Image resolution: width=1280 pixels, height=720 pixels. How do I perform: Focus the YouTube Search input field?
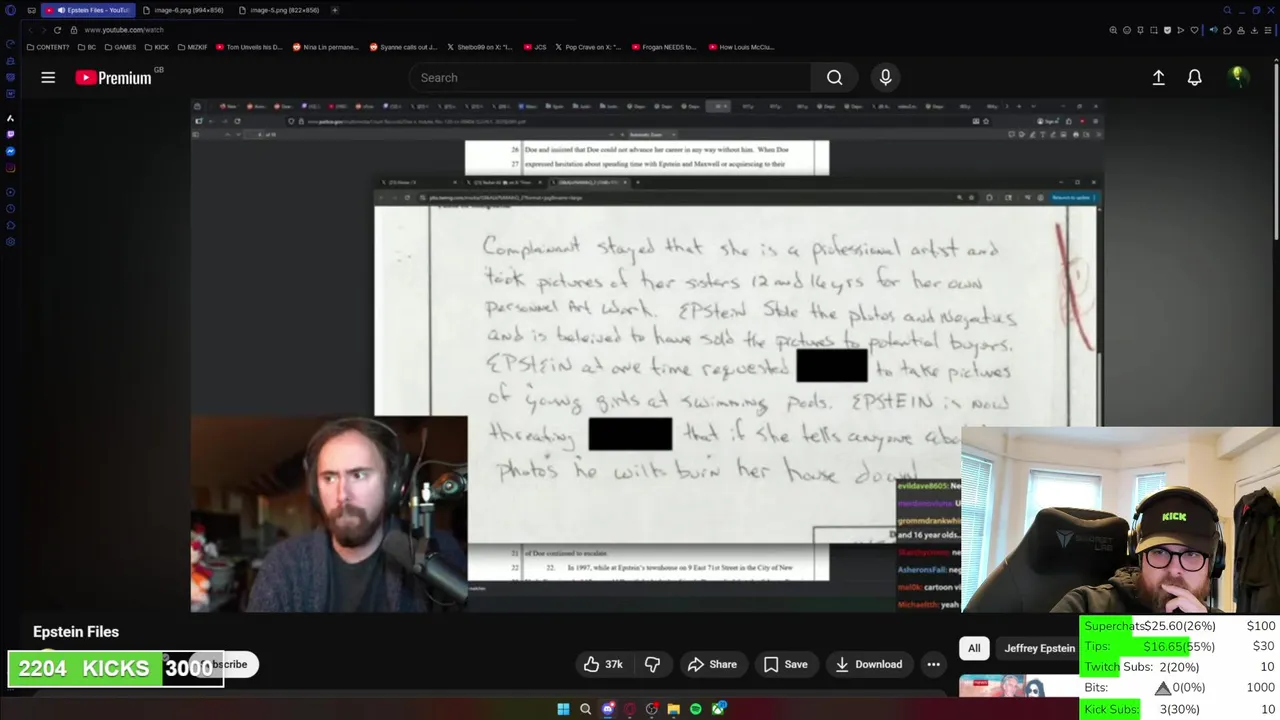(610, 77)
